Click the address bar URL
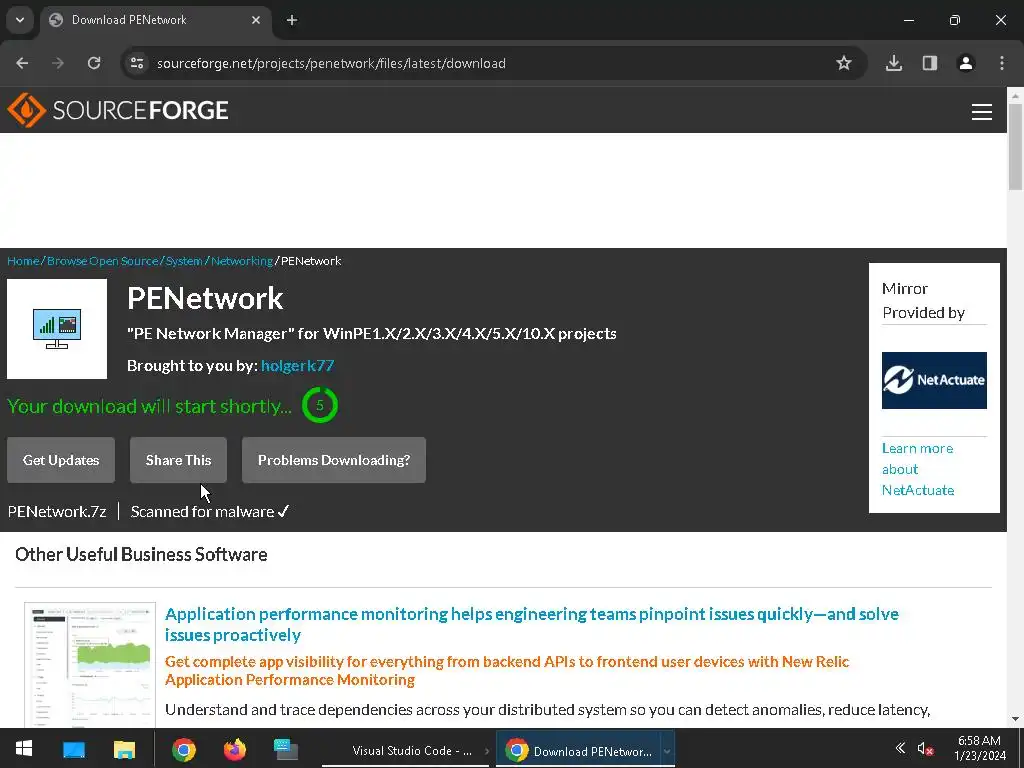 tap(331, 63)
